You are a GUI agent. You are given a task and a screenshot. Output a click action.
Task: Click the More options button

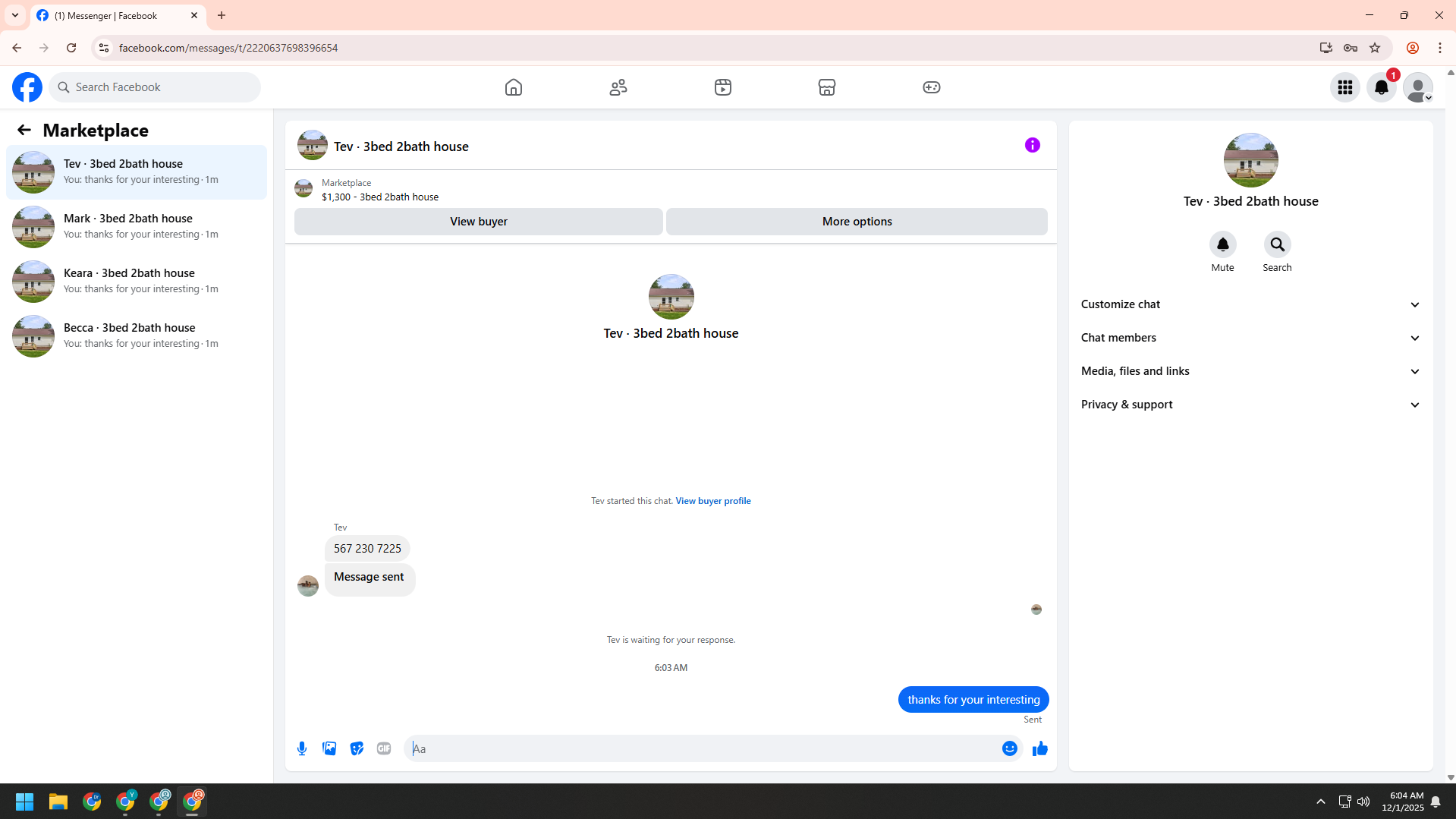tap(857, 222)
